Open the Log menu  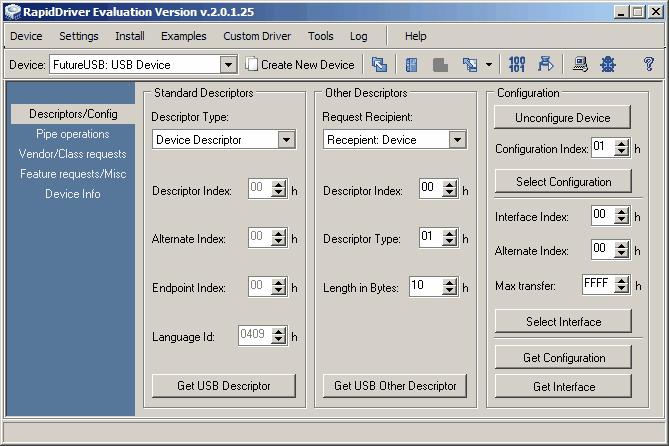pyautogui.click(x=358, y=36)
